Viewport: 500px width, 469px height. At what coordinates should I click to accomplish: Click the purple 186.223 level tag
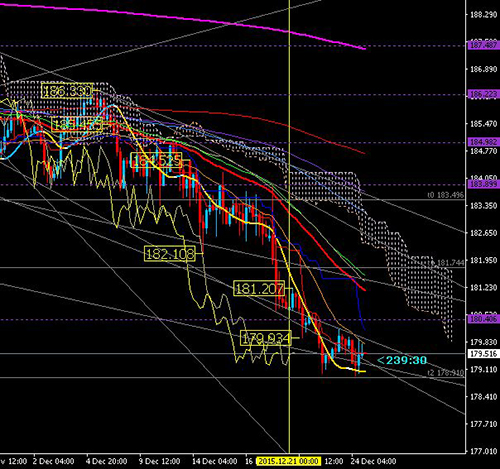(x=483, y=94)
